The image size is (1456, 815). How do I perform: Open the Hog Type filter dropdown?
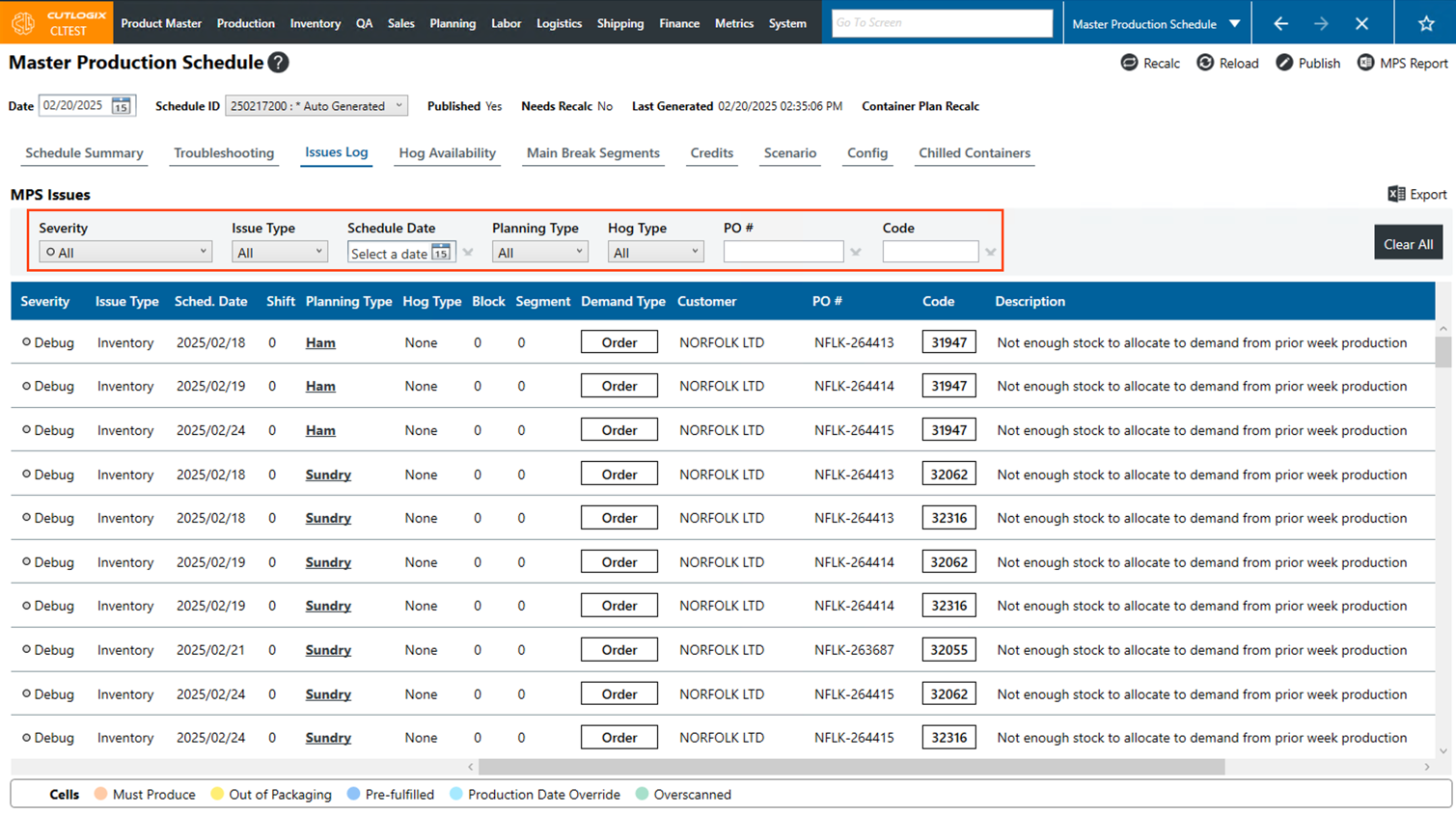pyautogui.click(x=654, y=252)
